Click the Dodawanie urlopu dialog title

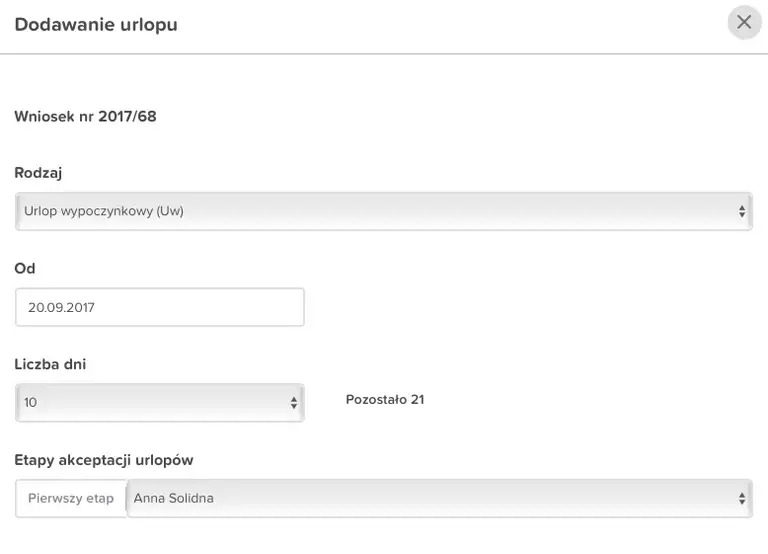[x=96, y=25]
